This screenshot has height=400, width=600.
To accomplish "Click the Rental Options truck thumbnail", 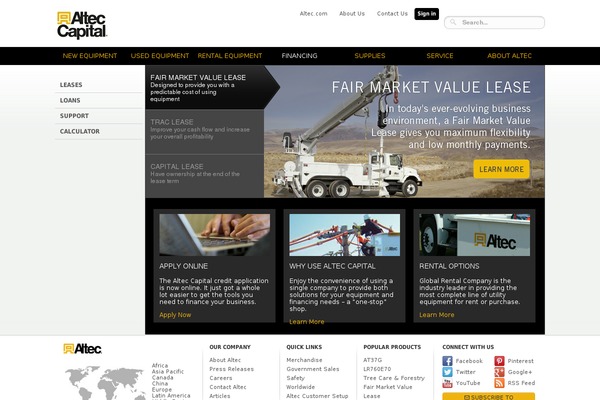I will pyautogui.click(x=474, y=235).
